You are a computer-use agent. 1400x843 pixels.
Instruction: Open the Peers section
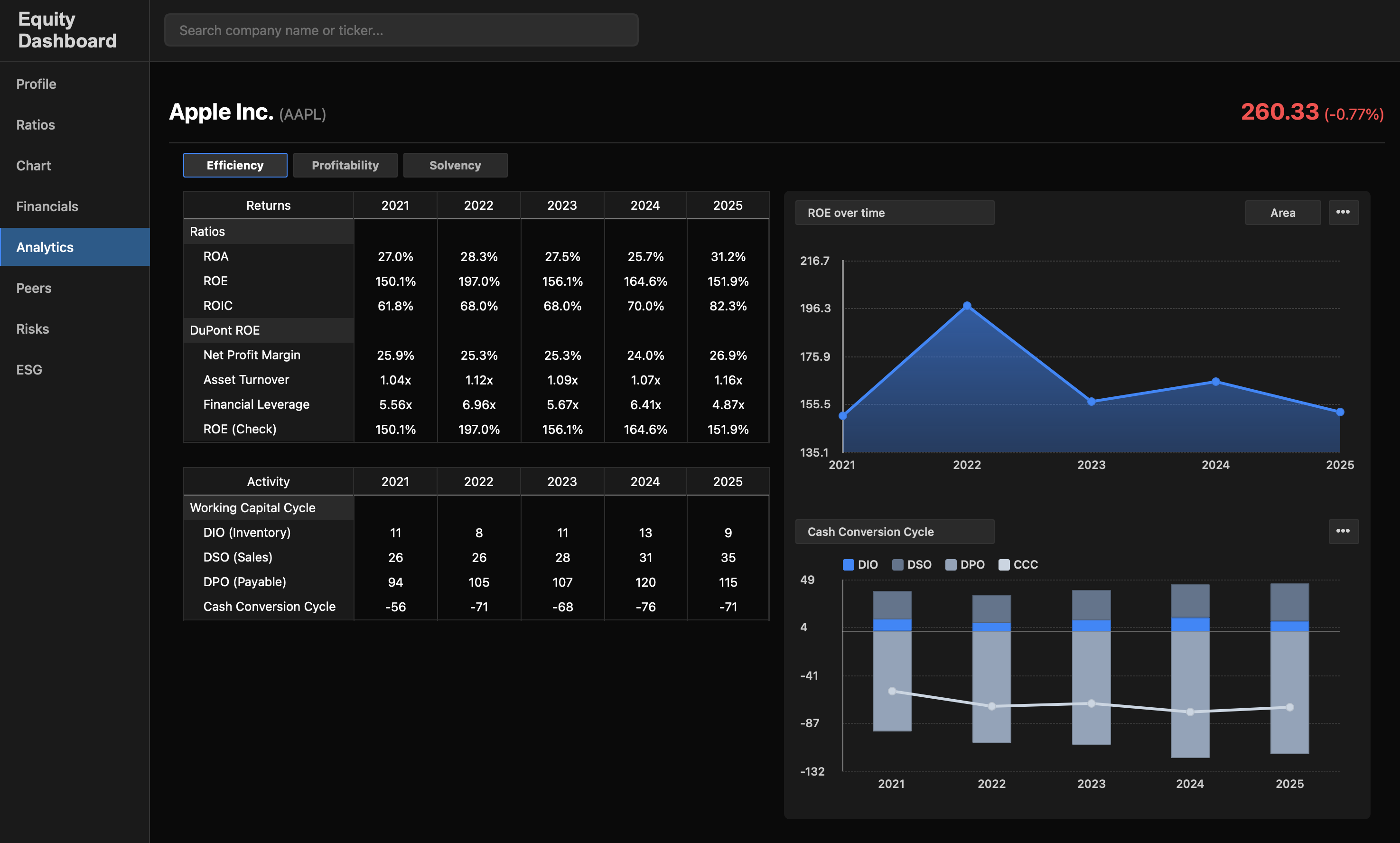tap(34, 288)
